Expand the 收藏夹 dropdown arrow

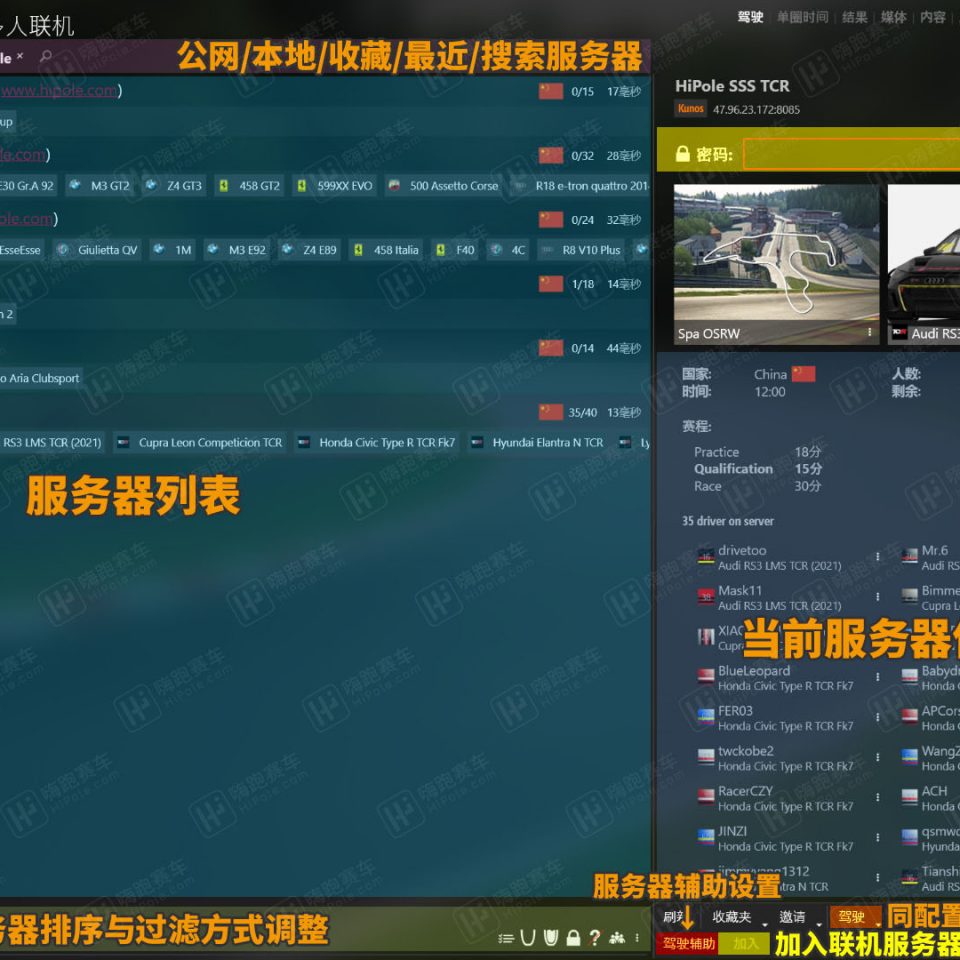coord(764,924)
